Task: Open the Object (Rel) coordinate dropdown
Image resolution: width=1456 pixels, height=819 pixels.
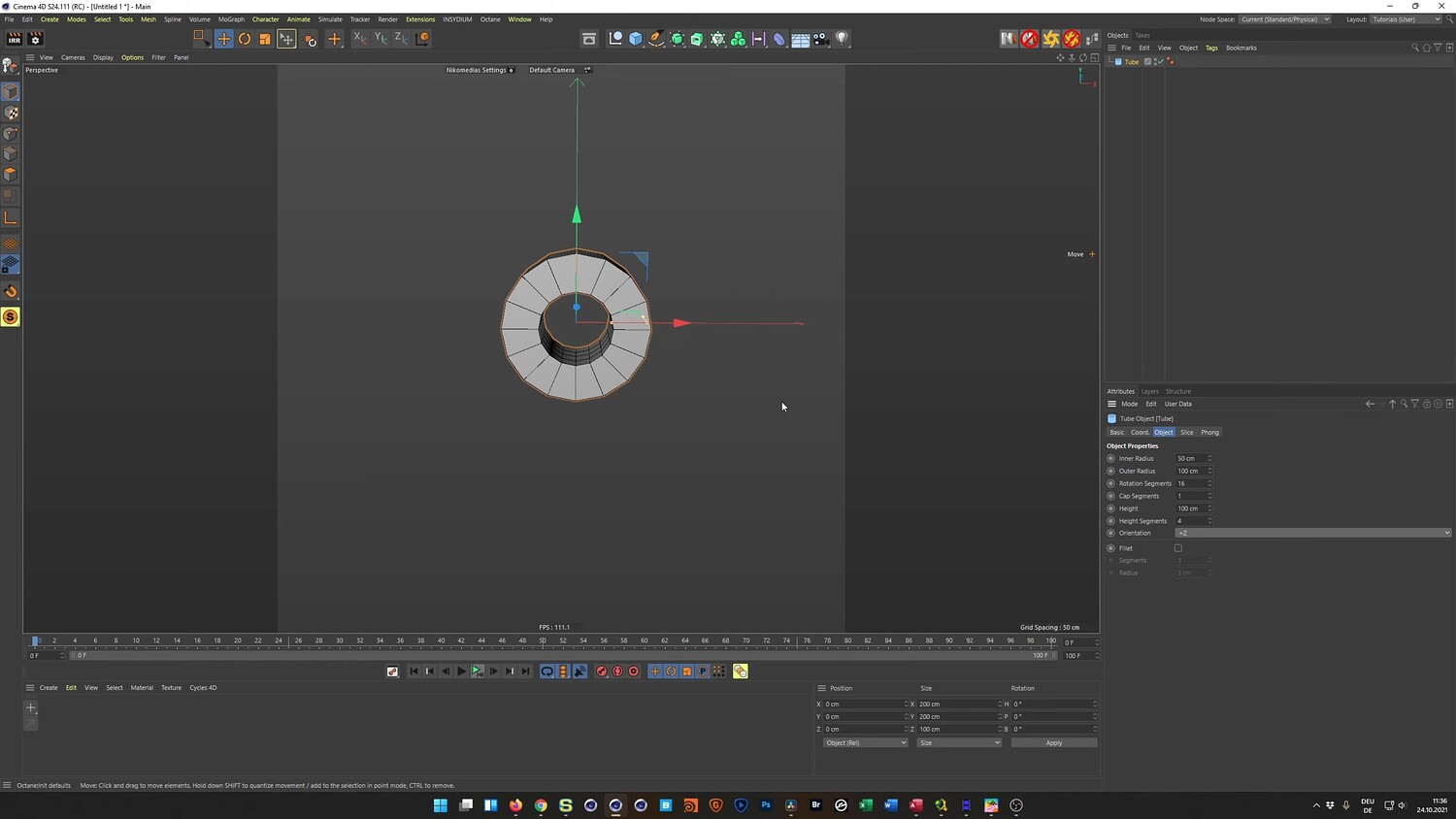Action: 865,743
